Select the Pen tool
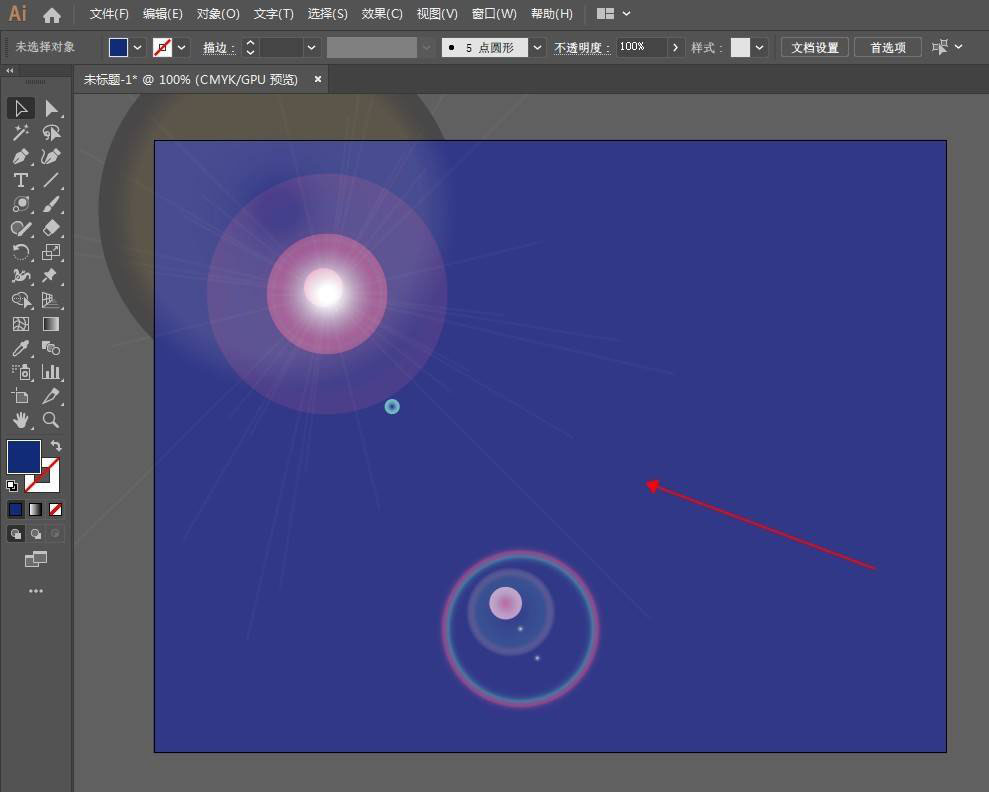 point(21,156)
